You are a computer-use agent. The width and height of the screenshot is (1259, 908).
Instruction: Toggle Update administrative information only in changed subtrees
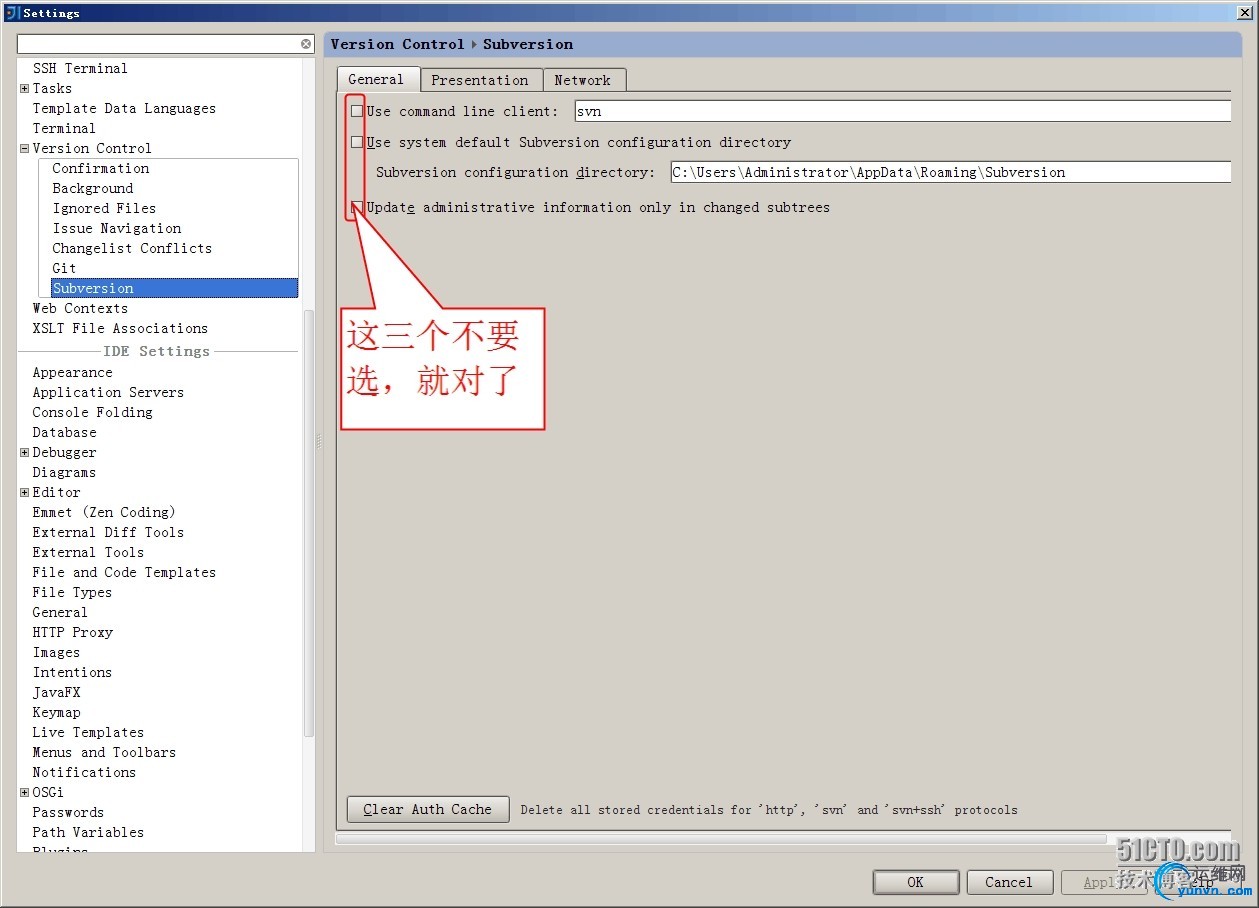click(357, 207)
